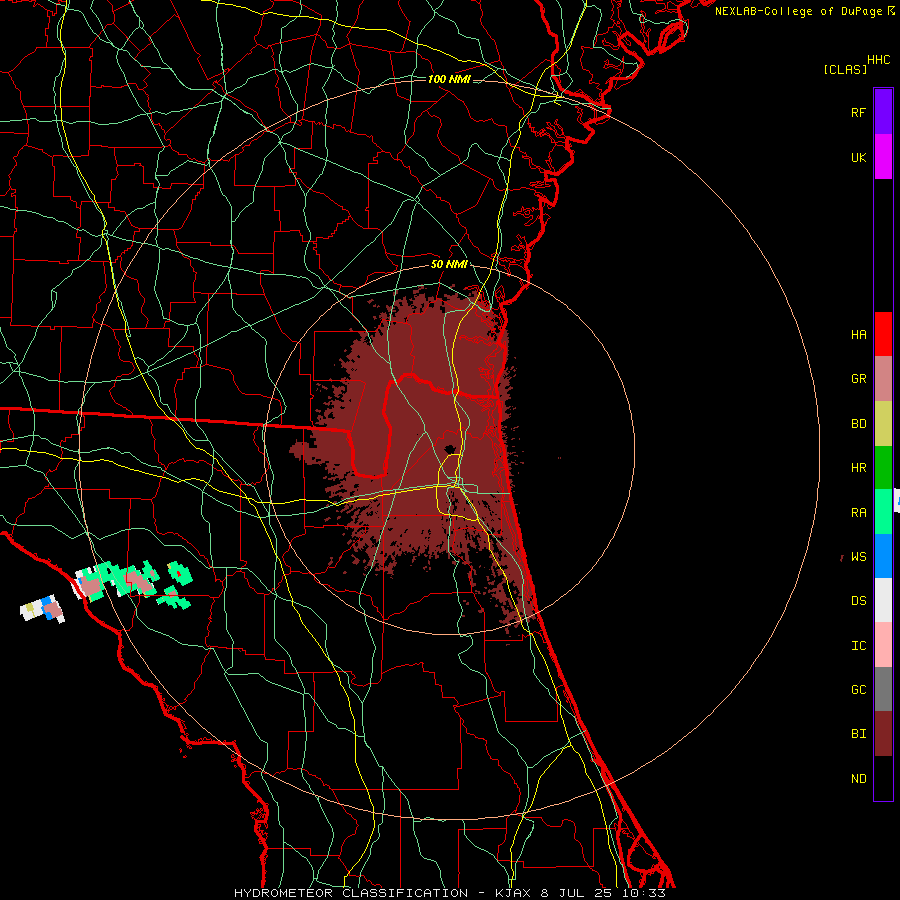The image size is (900, 900).
Task: Click the GR legend label
Action: point(858,379)
